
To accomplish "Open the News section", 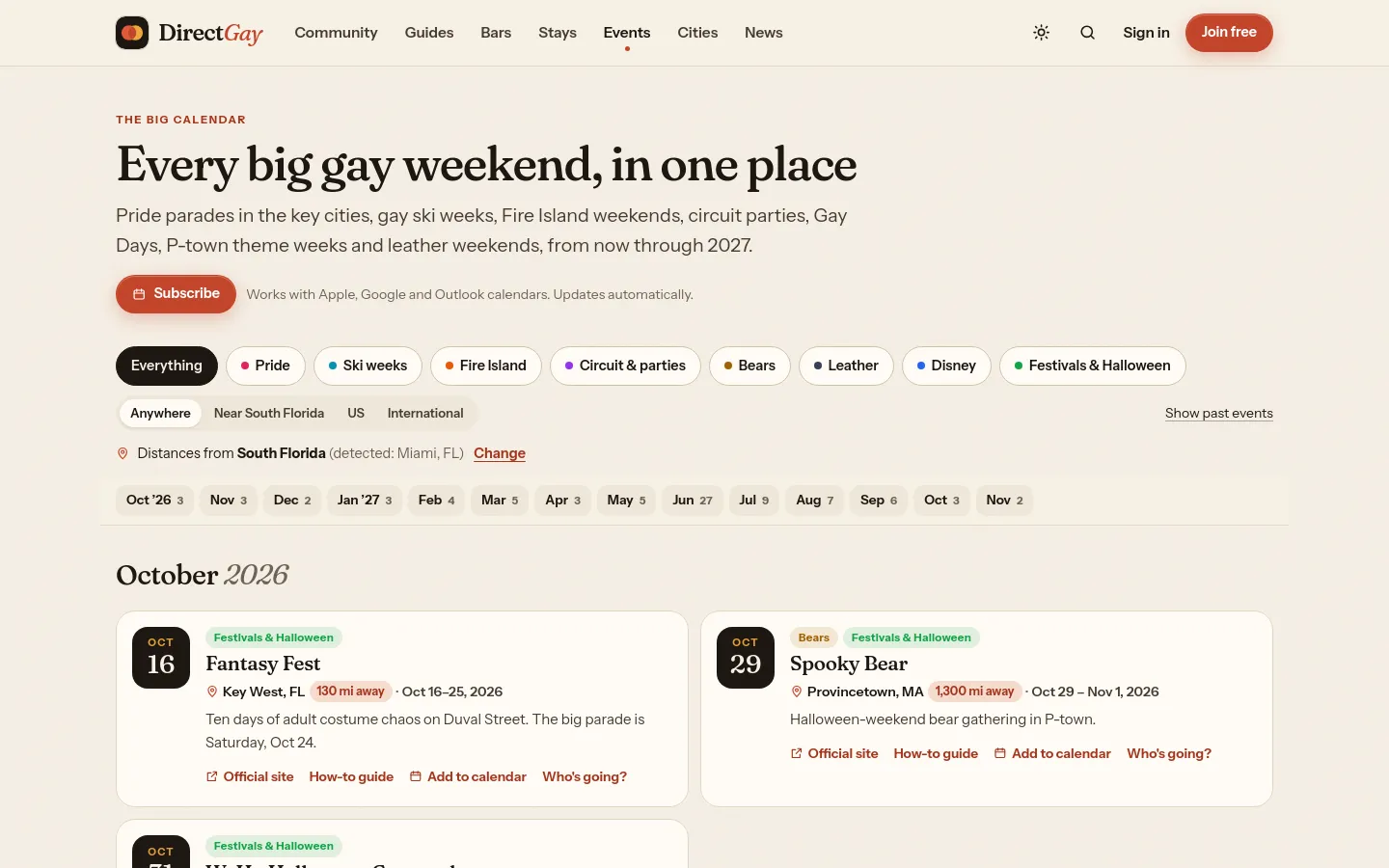I will pyautogui.click(x=764, y=33).
